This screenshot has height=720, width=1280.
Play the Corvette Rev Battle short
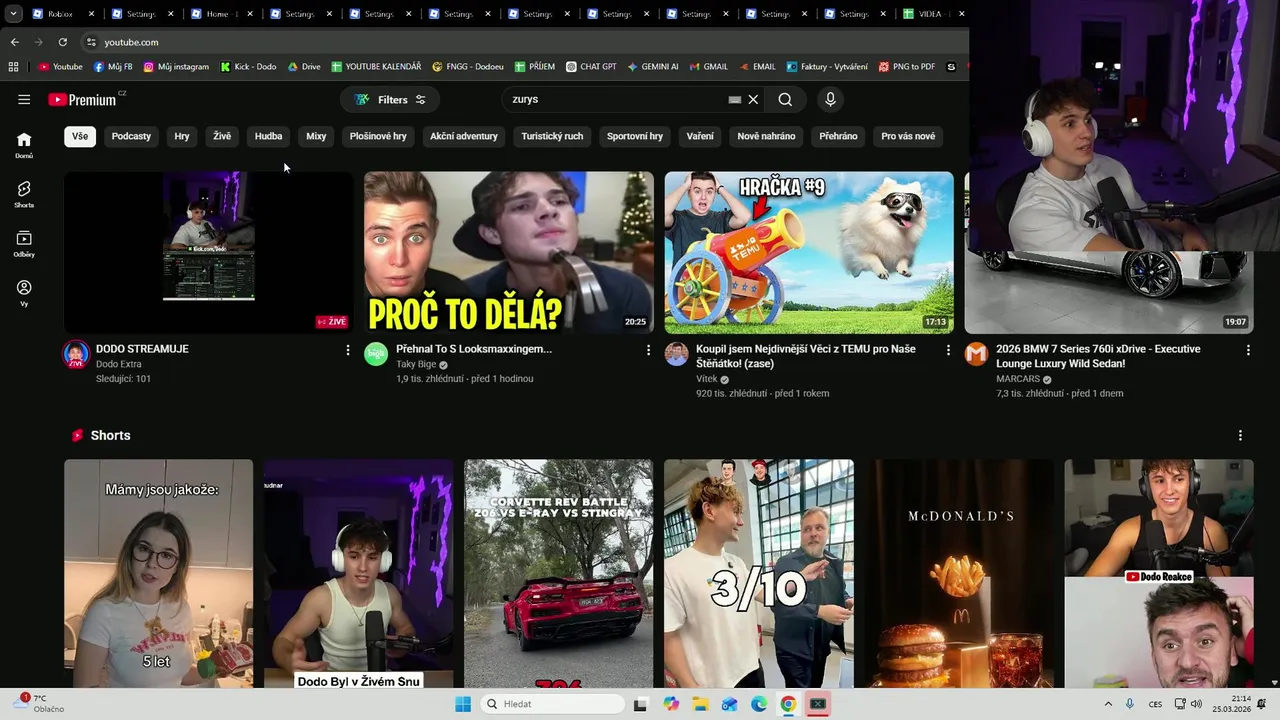pos(559,573)
